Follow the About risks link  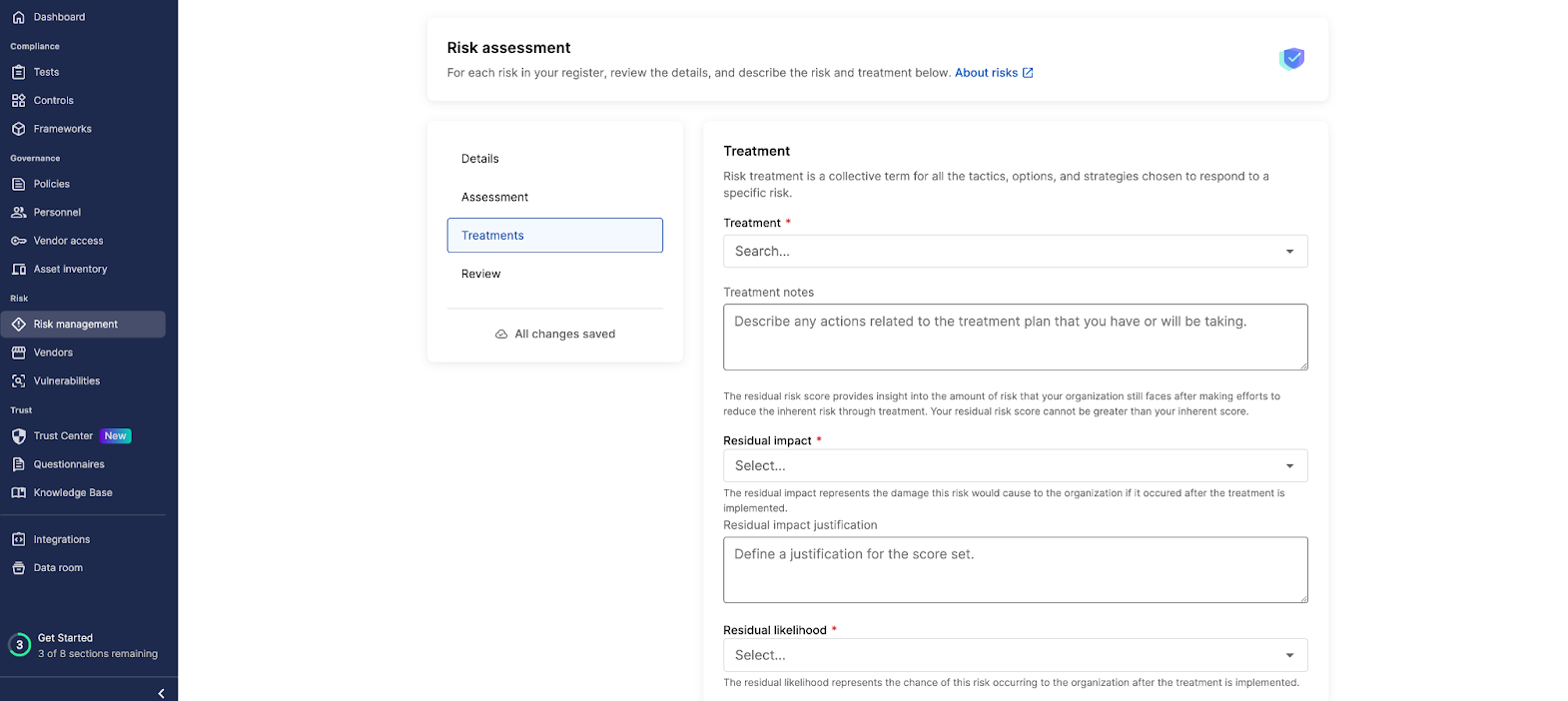click(994, 73)
